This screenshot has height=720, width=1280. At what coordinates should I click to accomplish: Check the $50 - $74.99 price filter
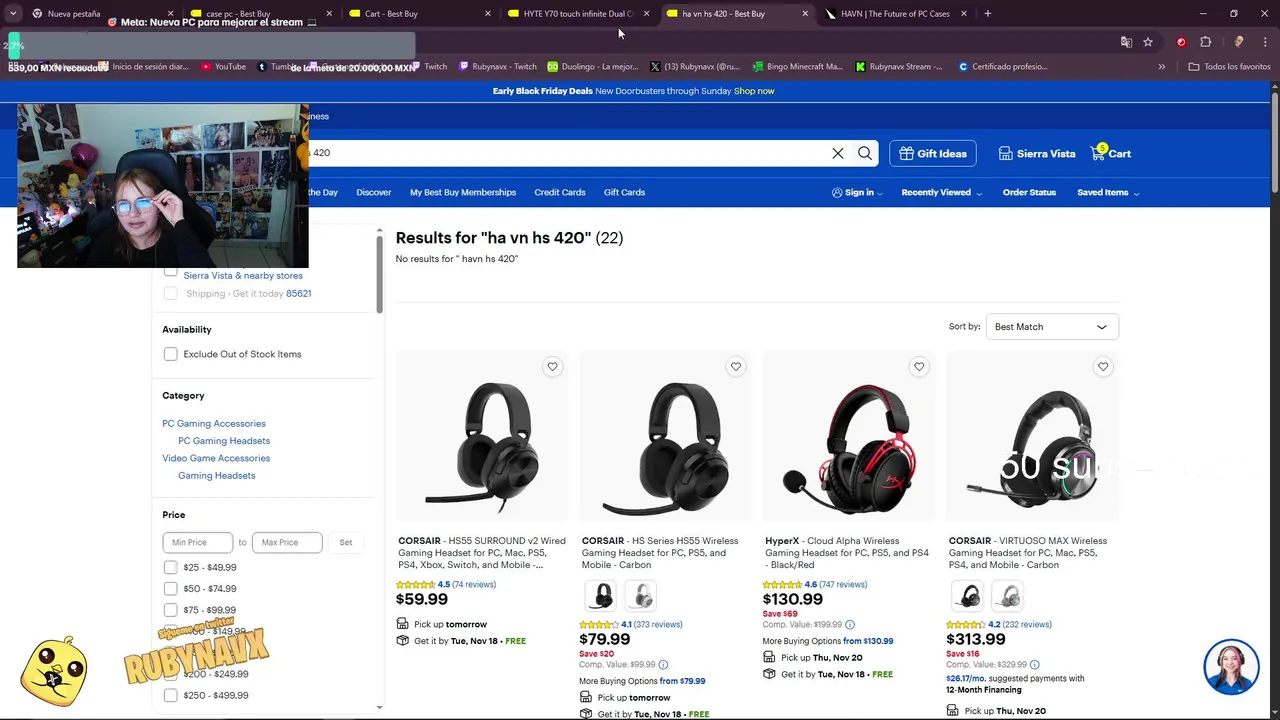[x=170, y=589]
